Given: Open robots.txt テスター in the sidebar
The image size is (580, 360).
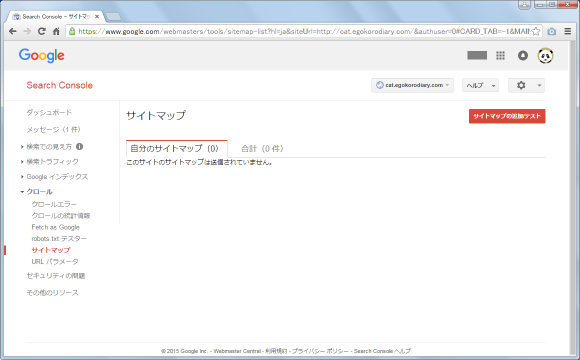Looking at the screenshot, I should 59,239.
